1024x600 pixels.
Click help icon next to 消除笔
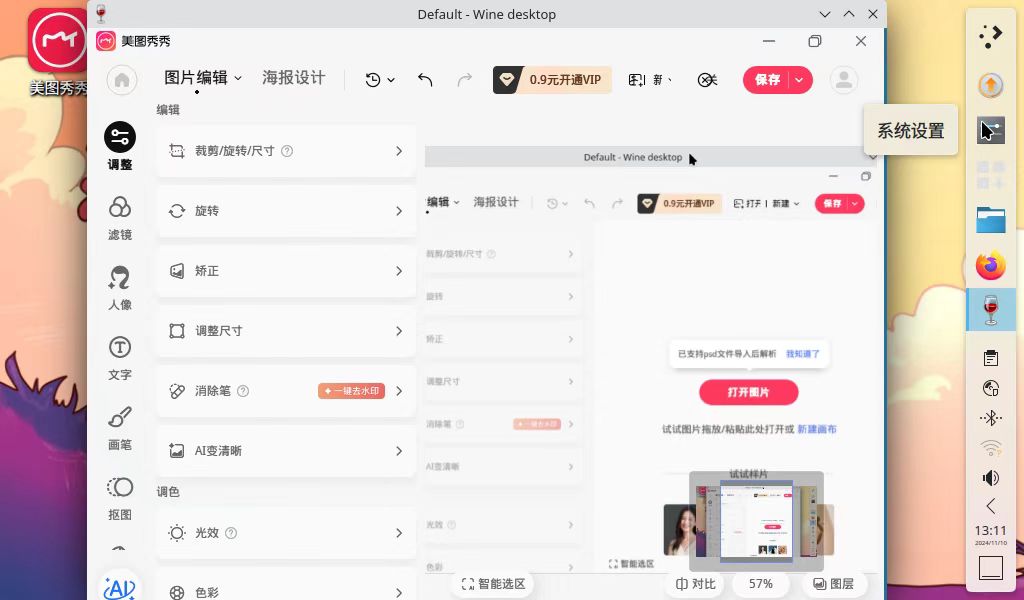pos(243,391)
